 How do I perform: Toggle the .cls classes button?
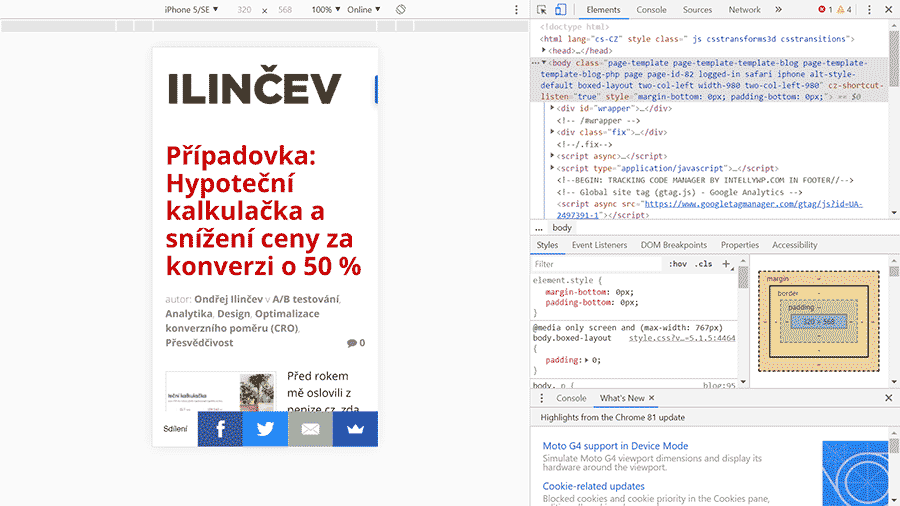point(703,264)
